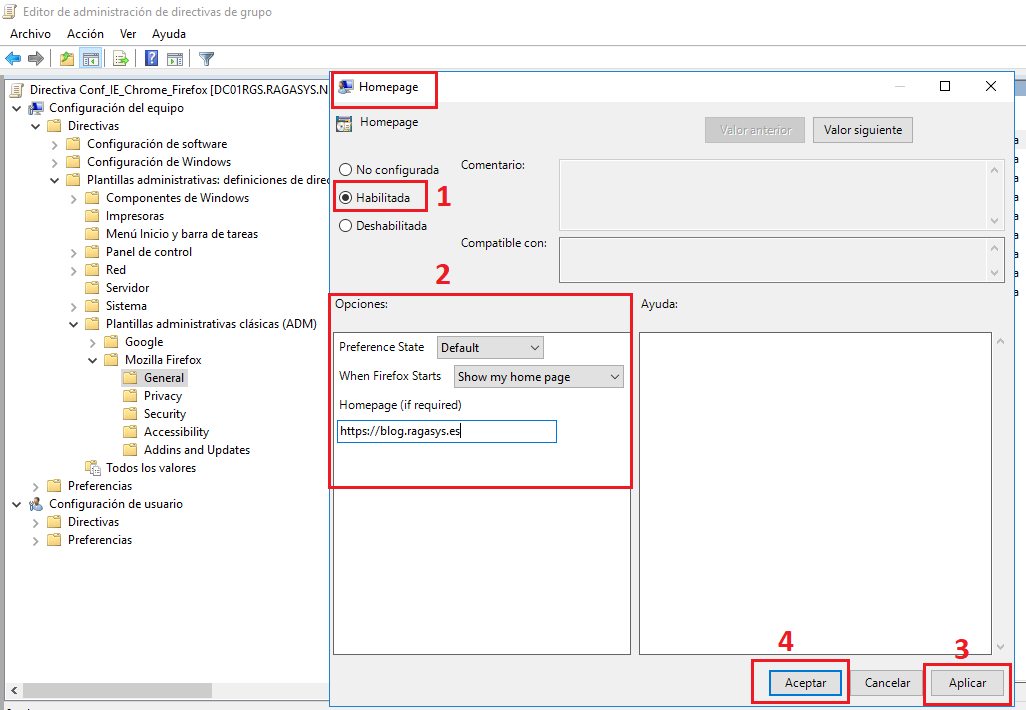Screen dimensions: 1026x710
Task: Select the No configurada radio button
Action: click(347, 170)
